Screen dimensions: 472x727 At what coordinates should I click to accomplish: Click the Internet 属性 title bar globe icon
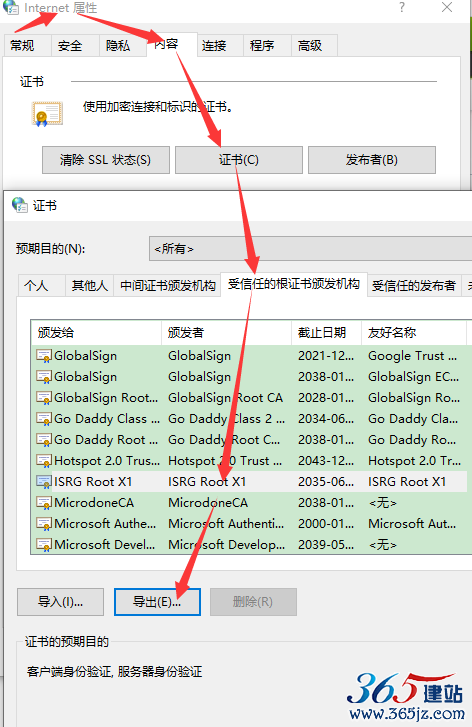pyautogui.click(x=10, y=7)
